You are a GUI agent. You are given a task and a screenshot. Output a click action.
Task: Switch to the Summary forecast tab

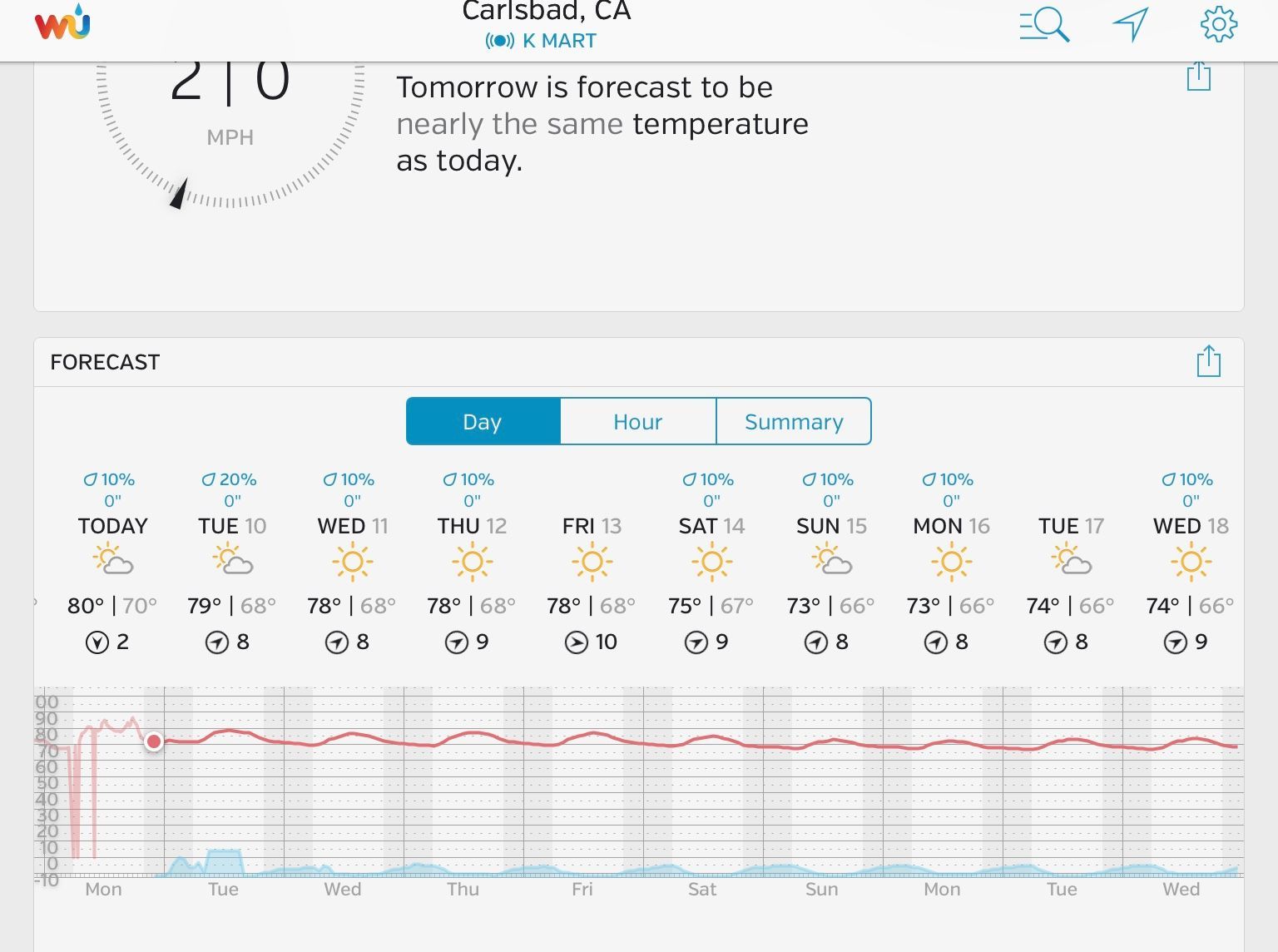pos(794,422)
